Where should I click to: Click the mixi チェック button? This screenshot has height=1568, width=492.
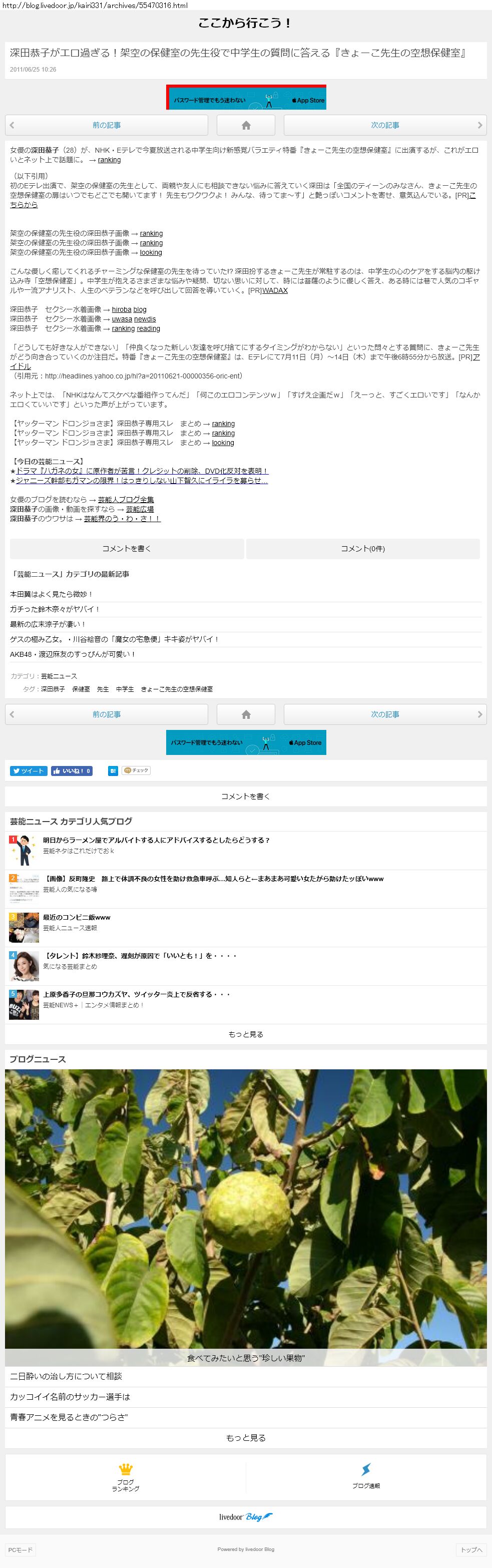tap(136, 770)
